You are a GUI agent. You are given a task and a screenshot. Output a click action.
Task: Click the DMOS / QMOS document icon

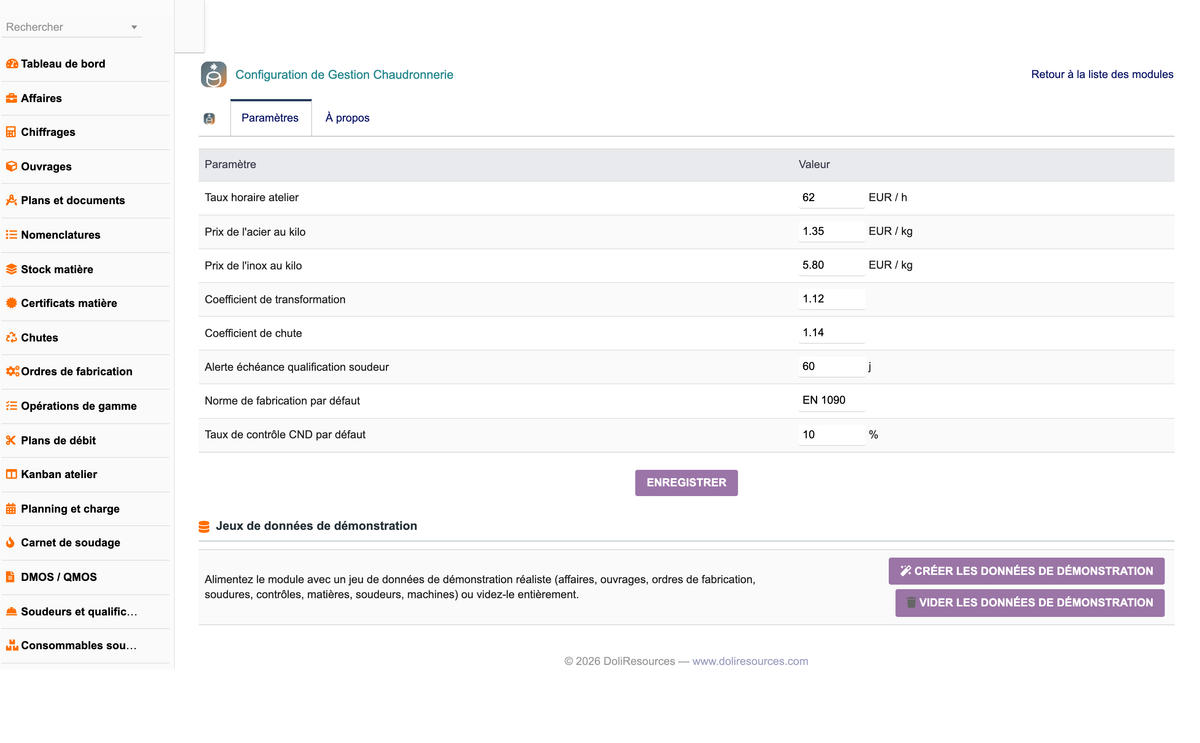pyautogui.click(x=11, y=577)
